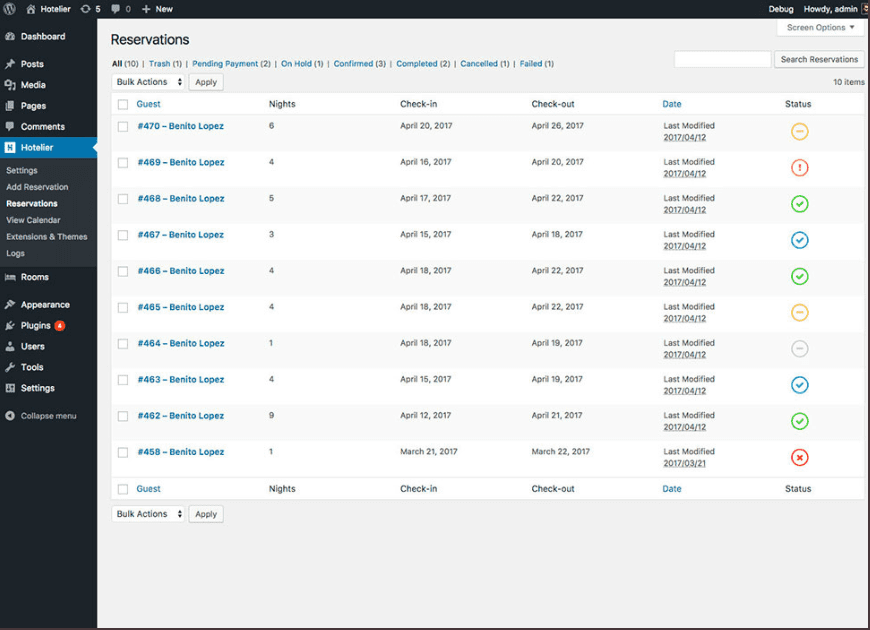Check the box for reservation #468

tap(123, 199)
